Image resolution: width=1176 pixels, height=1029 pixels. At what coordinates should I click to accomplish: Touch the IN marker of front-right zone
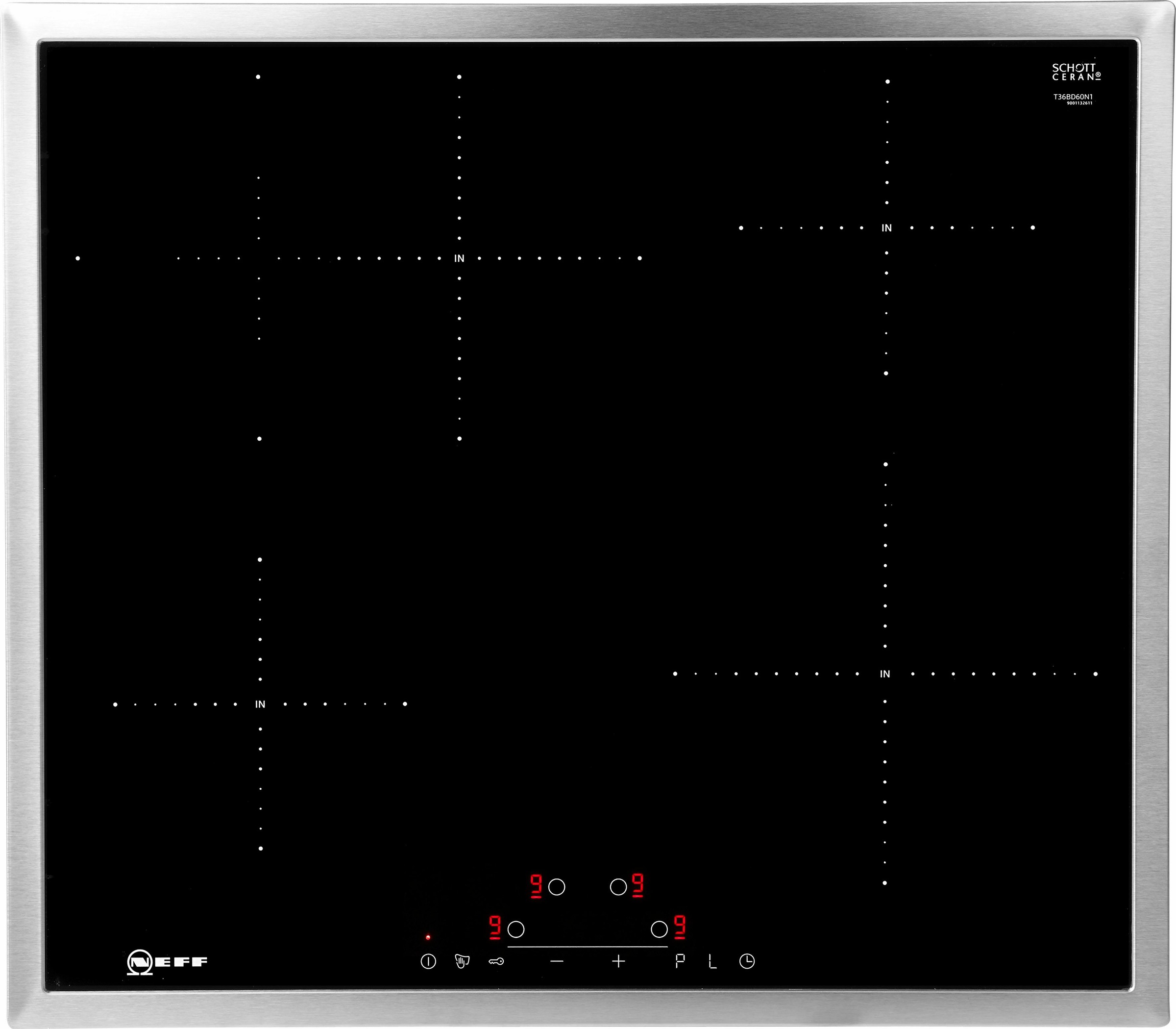coord(885,674)
